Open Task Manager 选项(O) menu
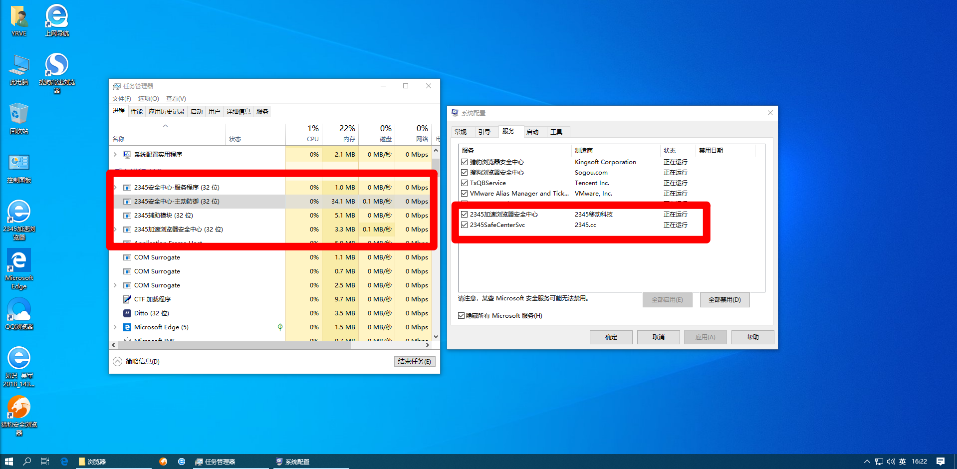Viewport: 957px width, 469px height. pos(148,98)
